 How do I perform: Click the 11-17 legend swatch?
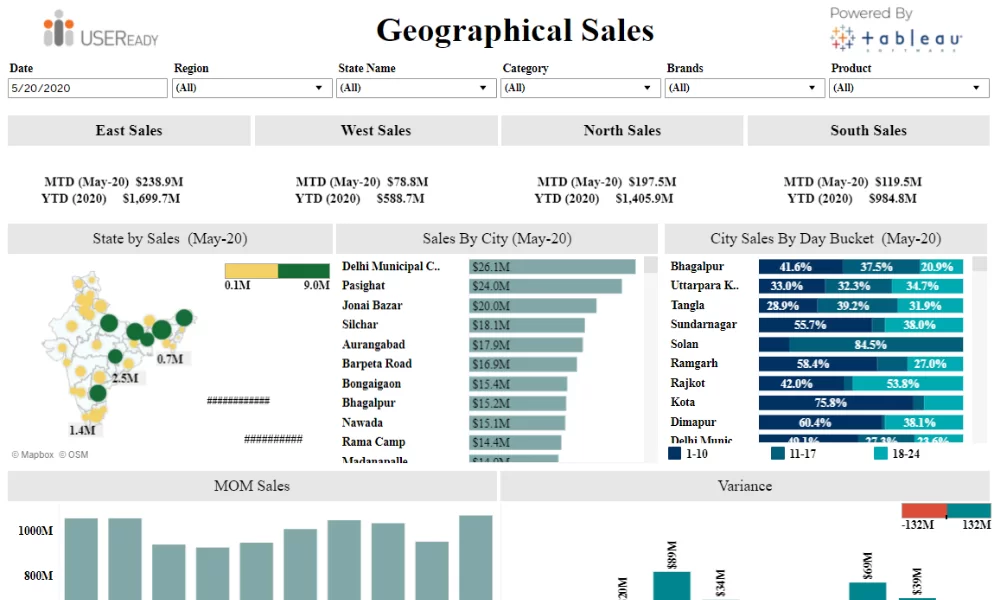[x=777, y=453]
